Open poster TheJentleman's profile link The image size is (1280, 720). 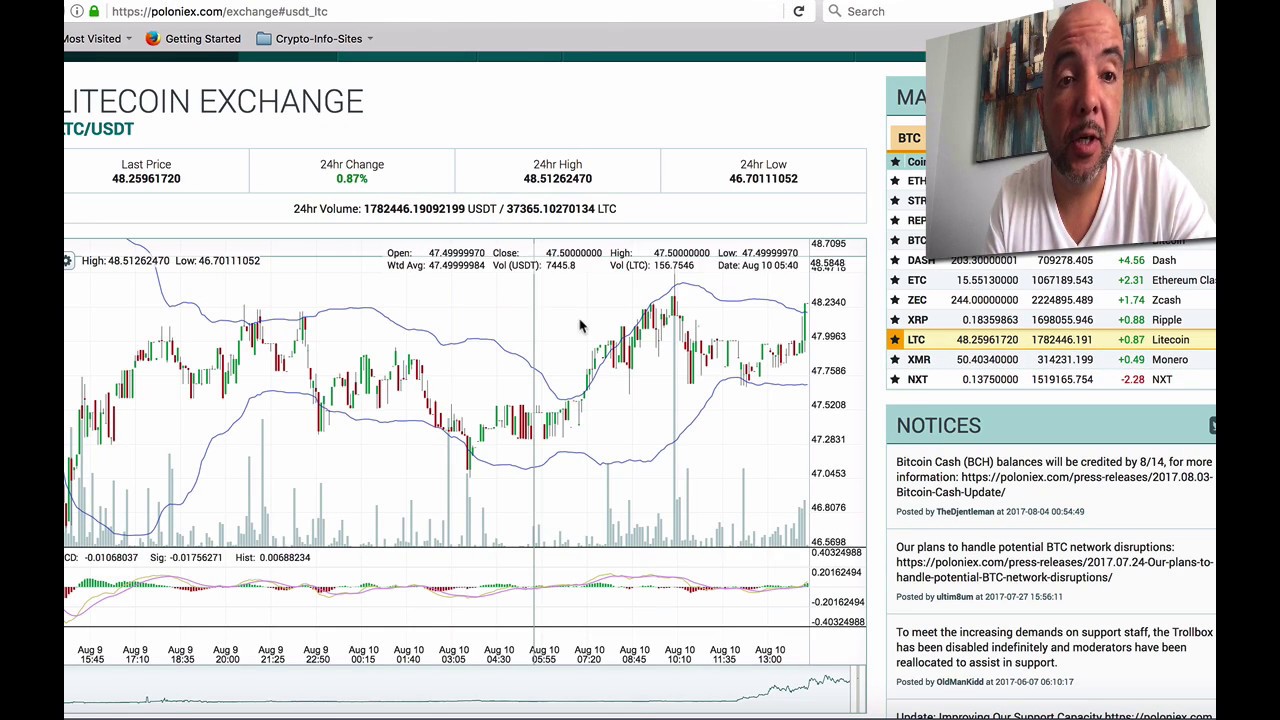tap(965, 512)
